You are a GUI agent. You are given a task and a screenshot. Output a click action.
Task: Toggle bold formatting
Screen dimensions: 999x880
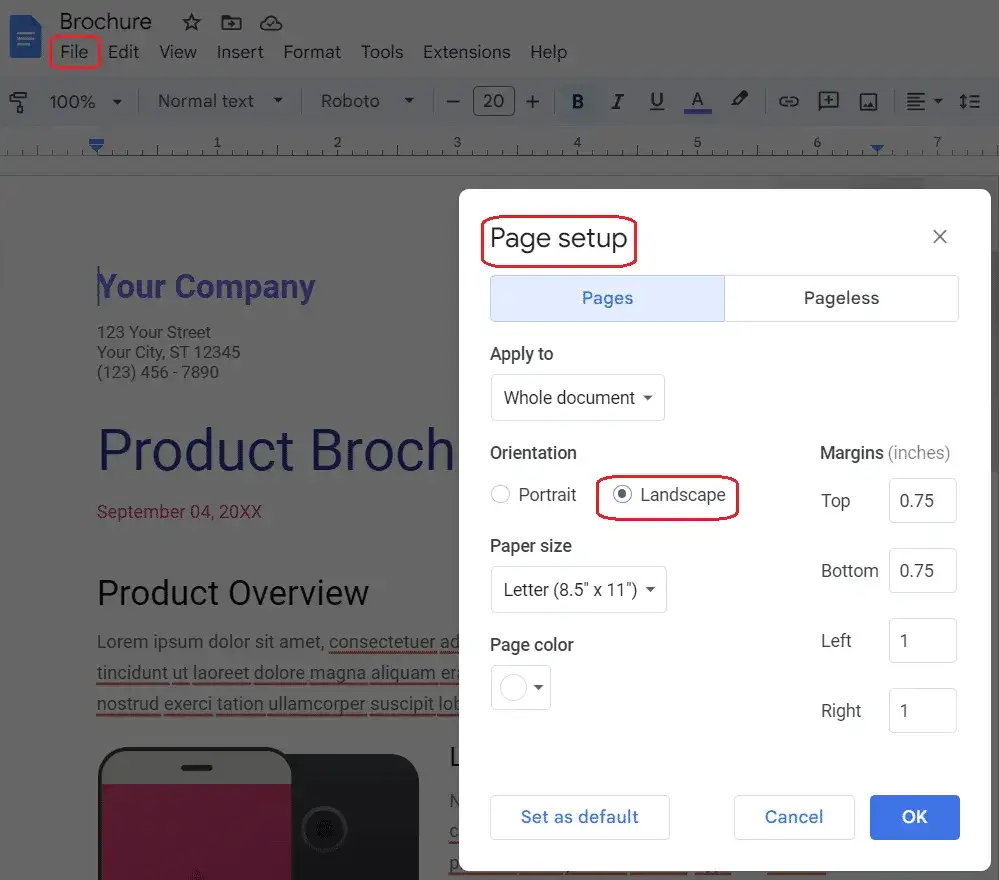click(577, 101)
